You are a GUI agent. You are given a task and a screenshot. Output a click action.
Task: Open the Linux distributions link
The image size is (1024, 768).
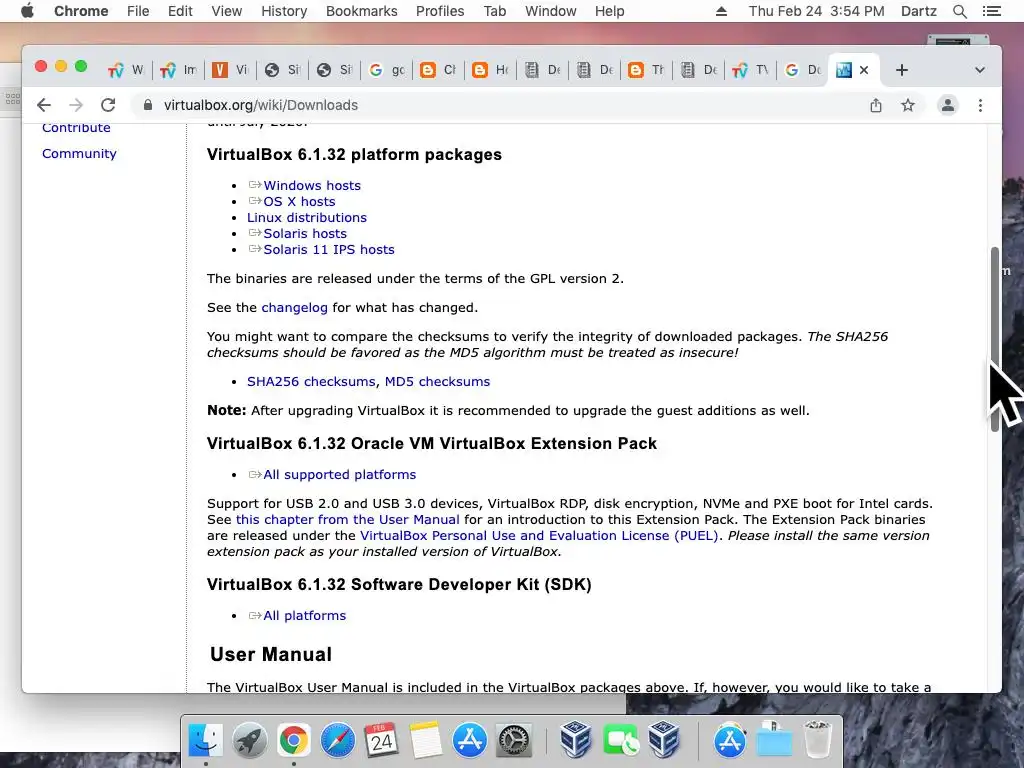[x=307, y=217]
